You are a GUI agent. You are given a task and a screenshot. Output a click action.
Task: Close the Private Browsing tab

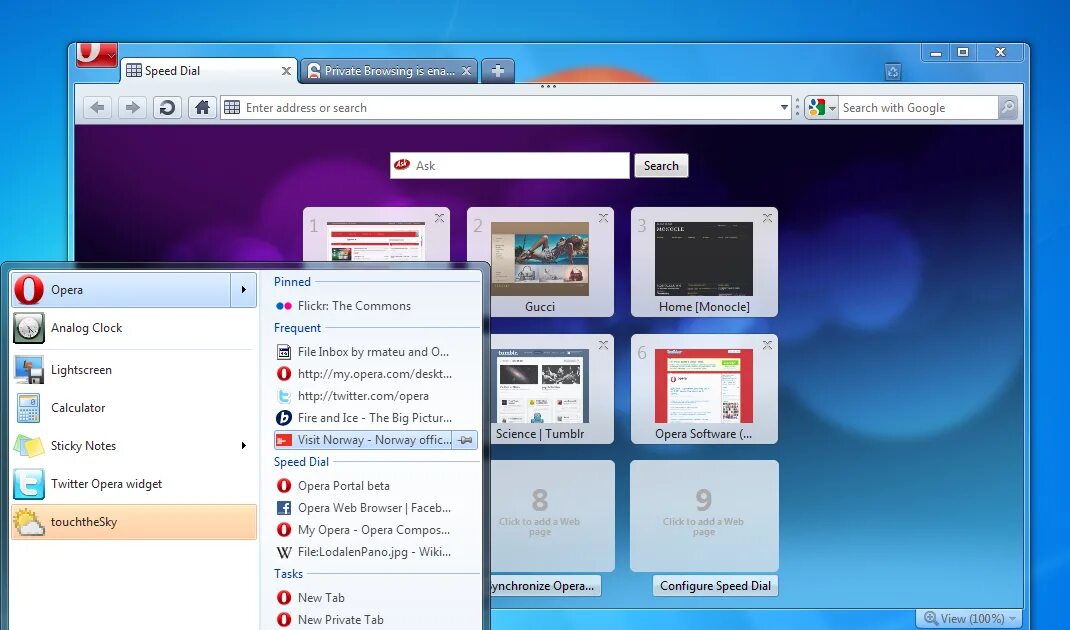(466, 71)
